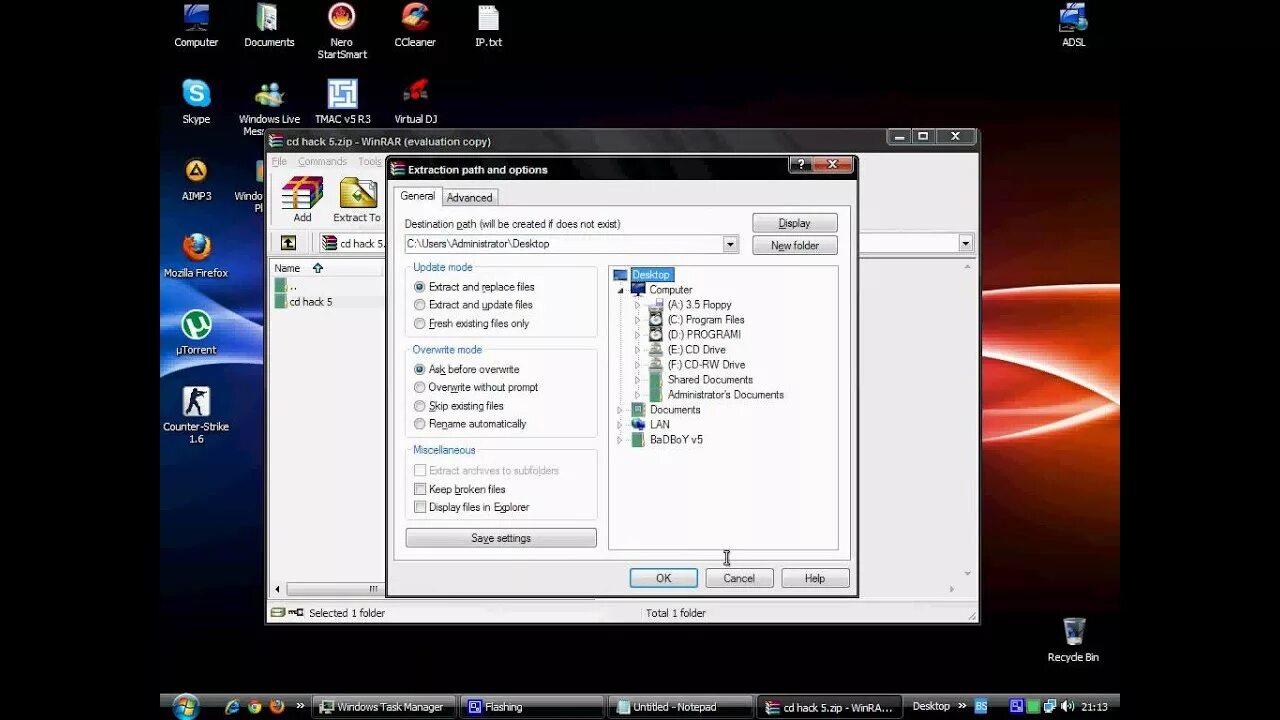
Task: Open the ADSL desktop shortcut
Action: click(x=1073, y=26)
